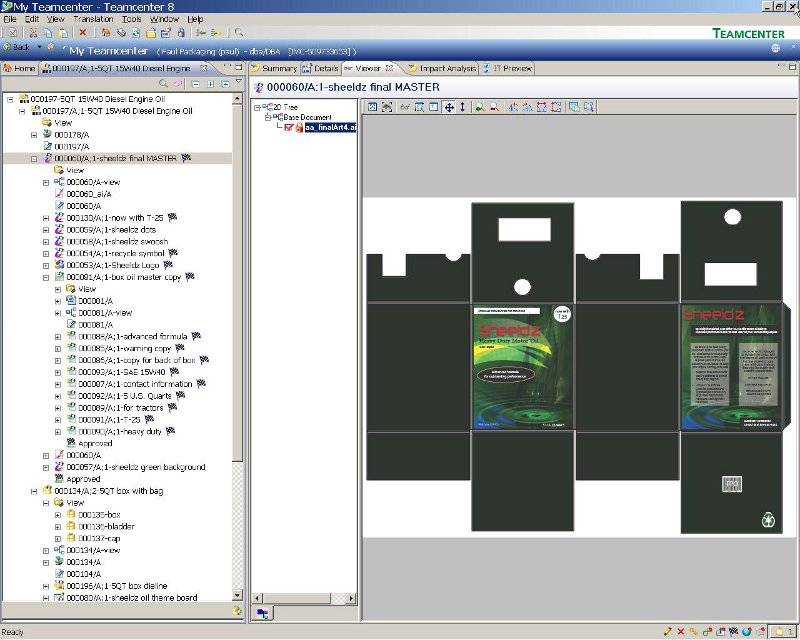
Task: Expand the 000178/A tree node
Action: pos(34,135)
